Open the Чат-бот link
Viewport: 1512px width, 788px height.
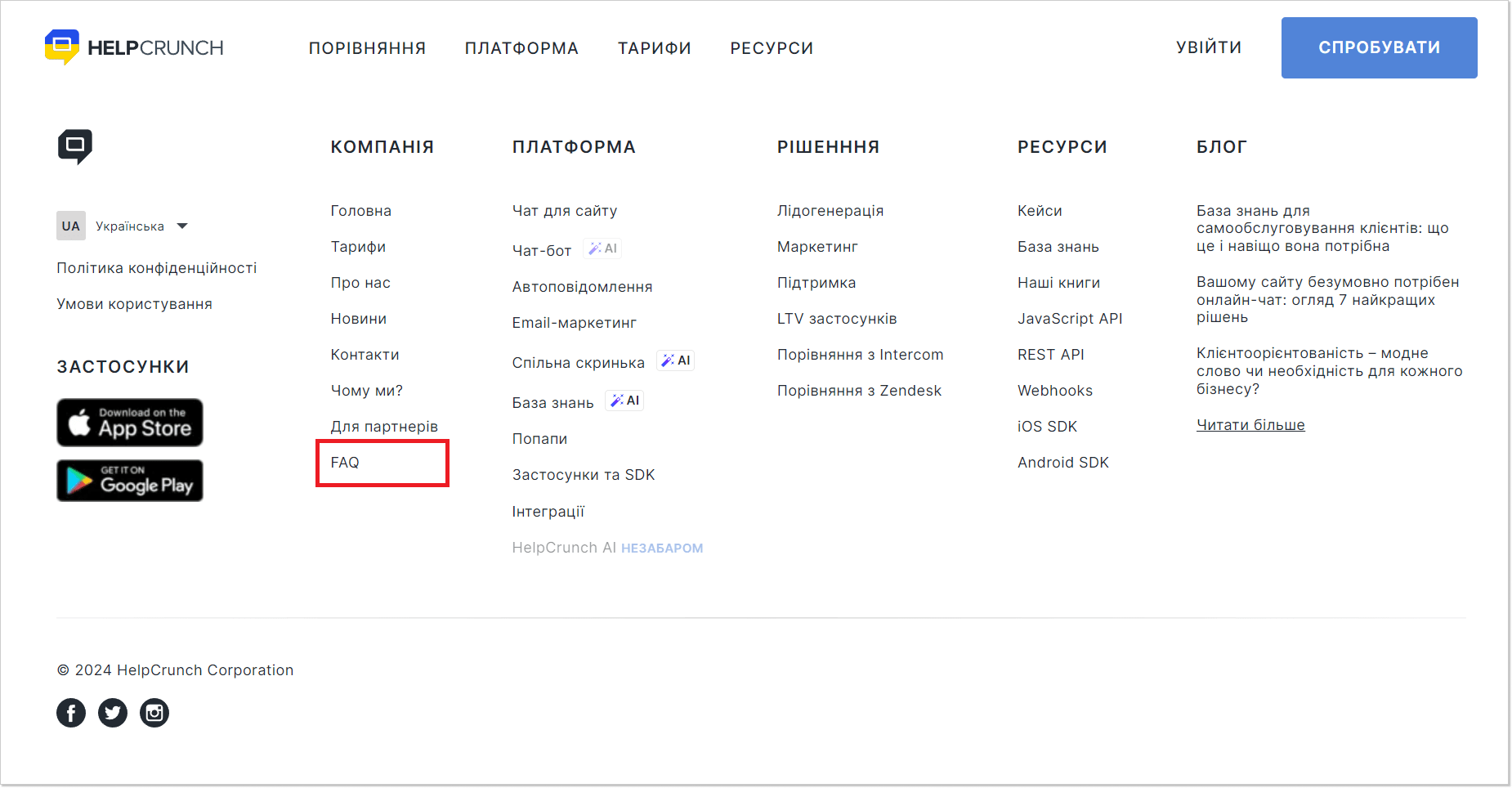pos(542,251)
